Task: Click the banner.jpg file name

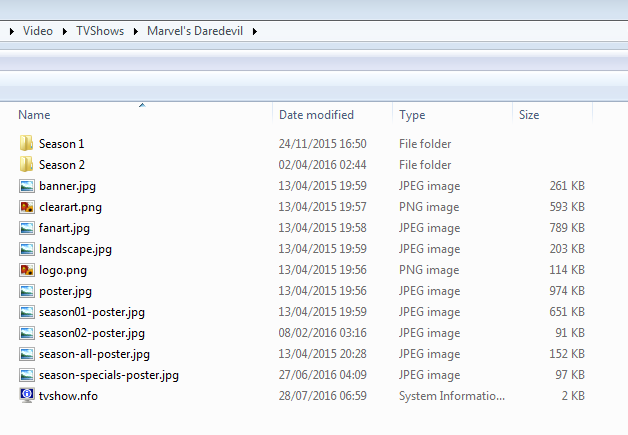Action: 67,186
